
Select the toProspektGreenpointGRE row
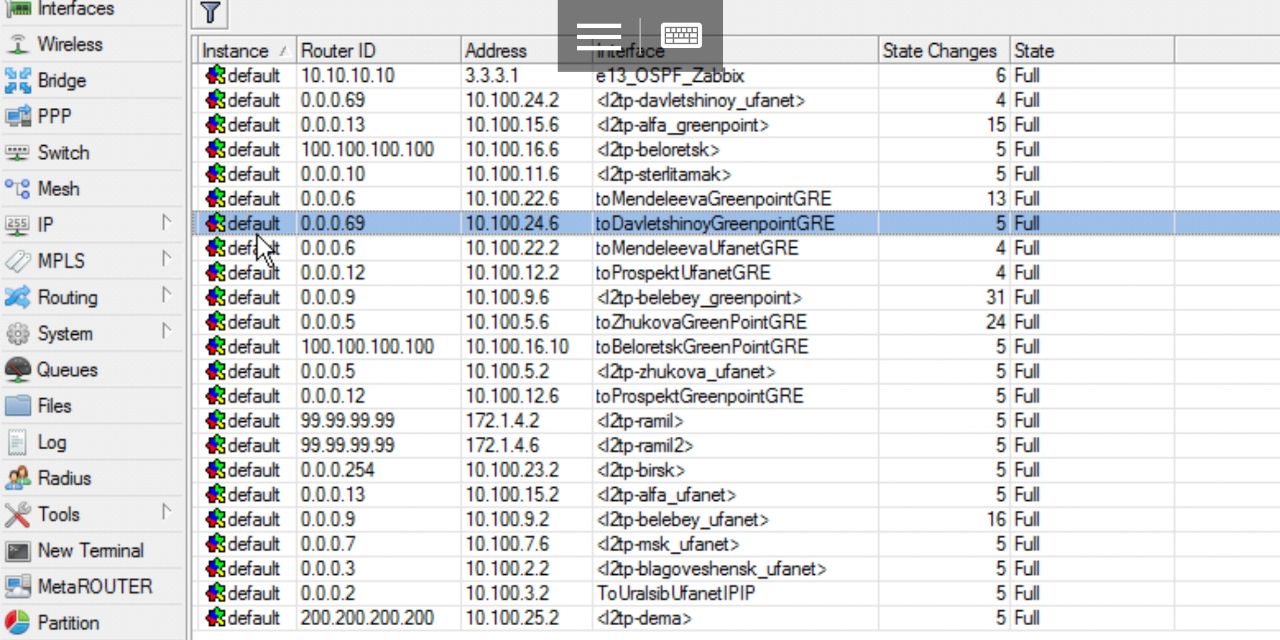click(735, 396)
